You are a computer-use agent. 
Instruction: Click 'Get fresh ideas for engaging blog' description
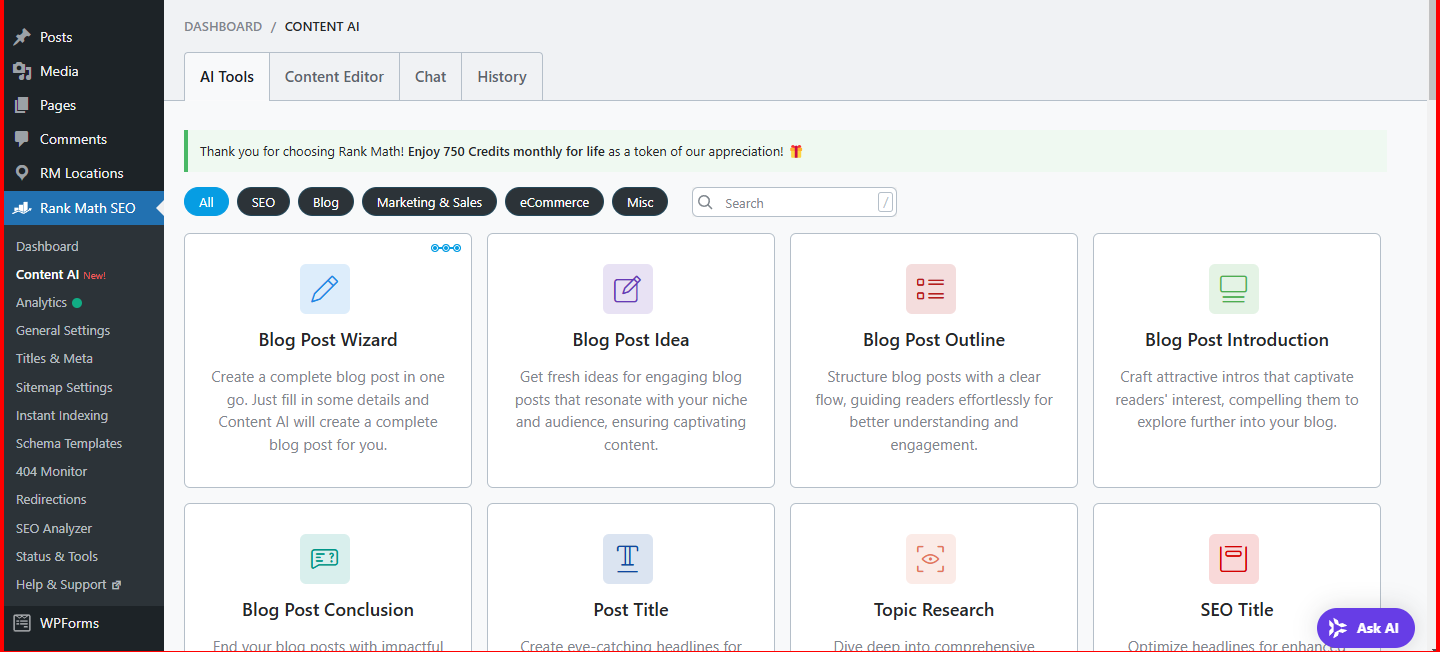pyautogui.click(x=631, y=377)
